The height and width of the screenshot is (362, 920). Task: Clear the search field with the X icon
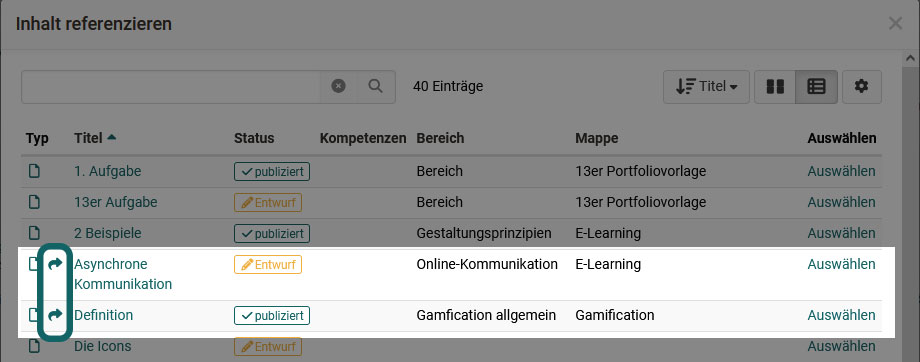click(x=338, y=86)
